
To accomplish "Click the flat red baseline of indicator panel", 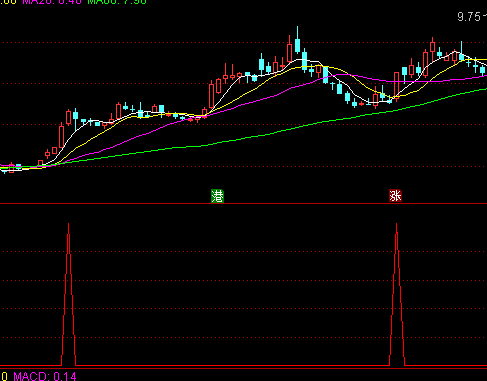I will coord(233,366).
